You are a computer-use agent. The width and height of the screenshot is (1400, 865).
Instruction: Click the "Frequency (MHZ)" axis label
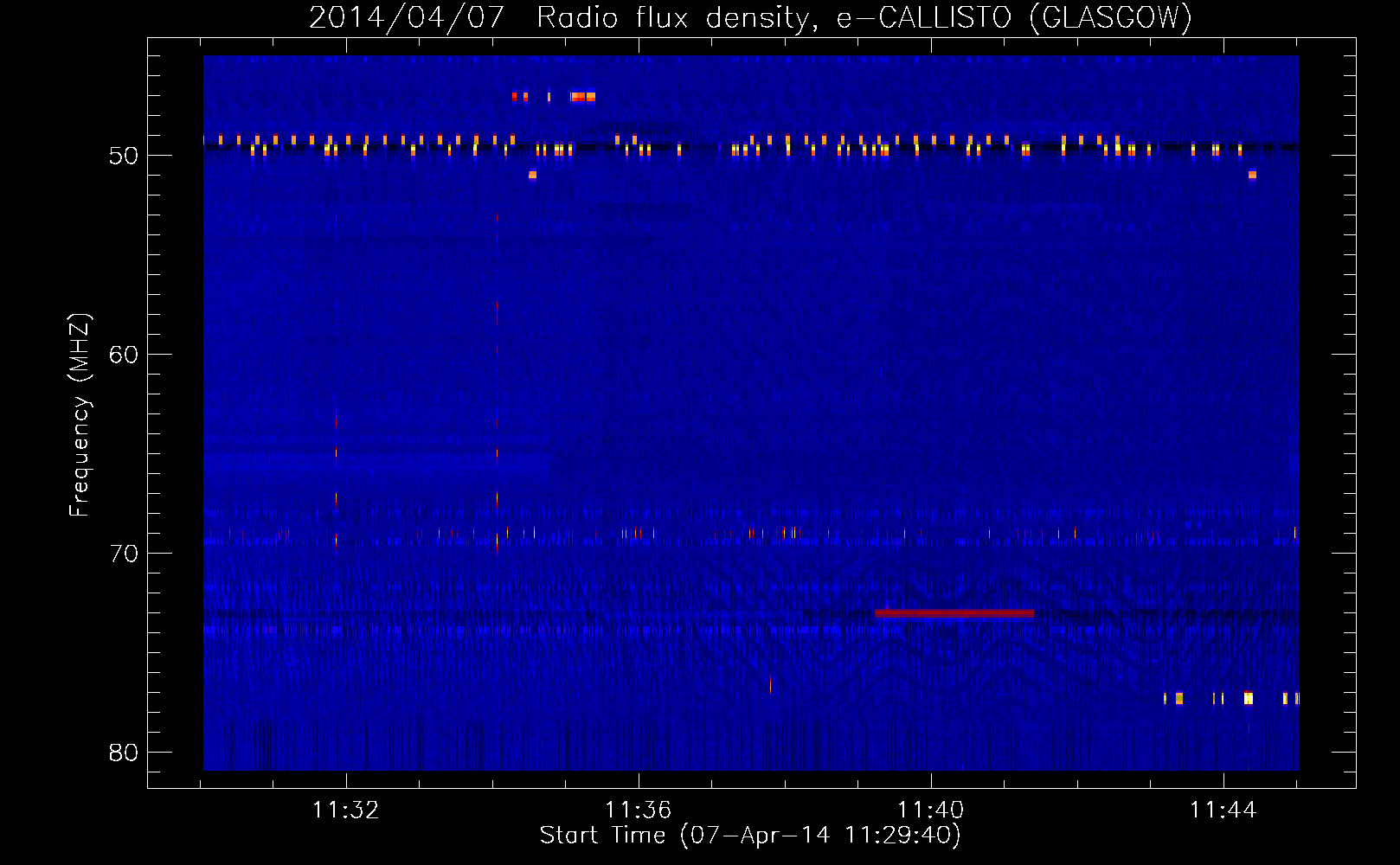click(79, 415)
